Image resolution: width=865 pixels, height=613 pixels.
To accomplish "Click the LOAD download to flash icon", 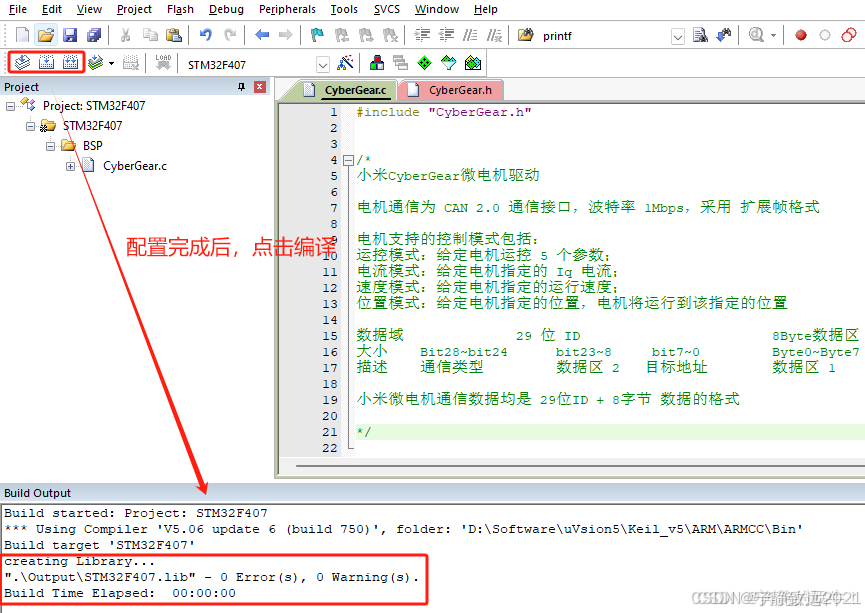I will click(x=163, y=62).
